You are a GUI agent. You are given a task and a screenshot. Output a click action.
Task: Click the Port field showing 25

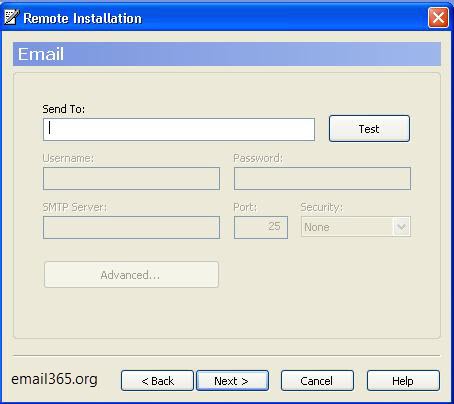[x=261, y=227]
